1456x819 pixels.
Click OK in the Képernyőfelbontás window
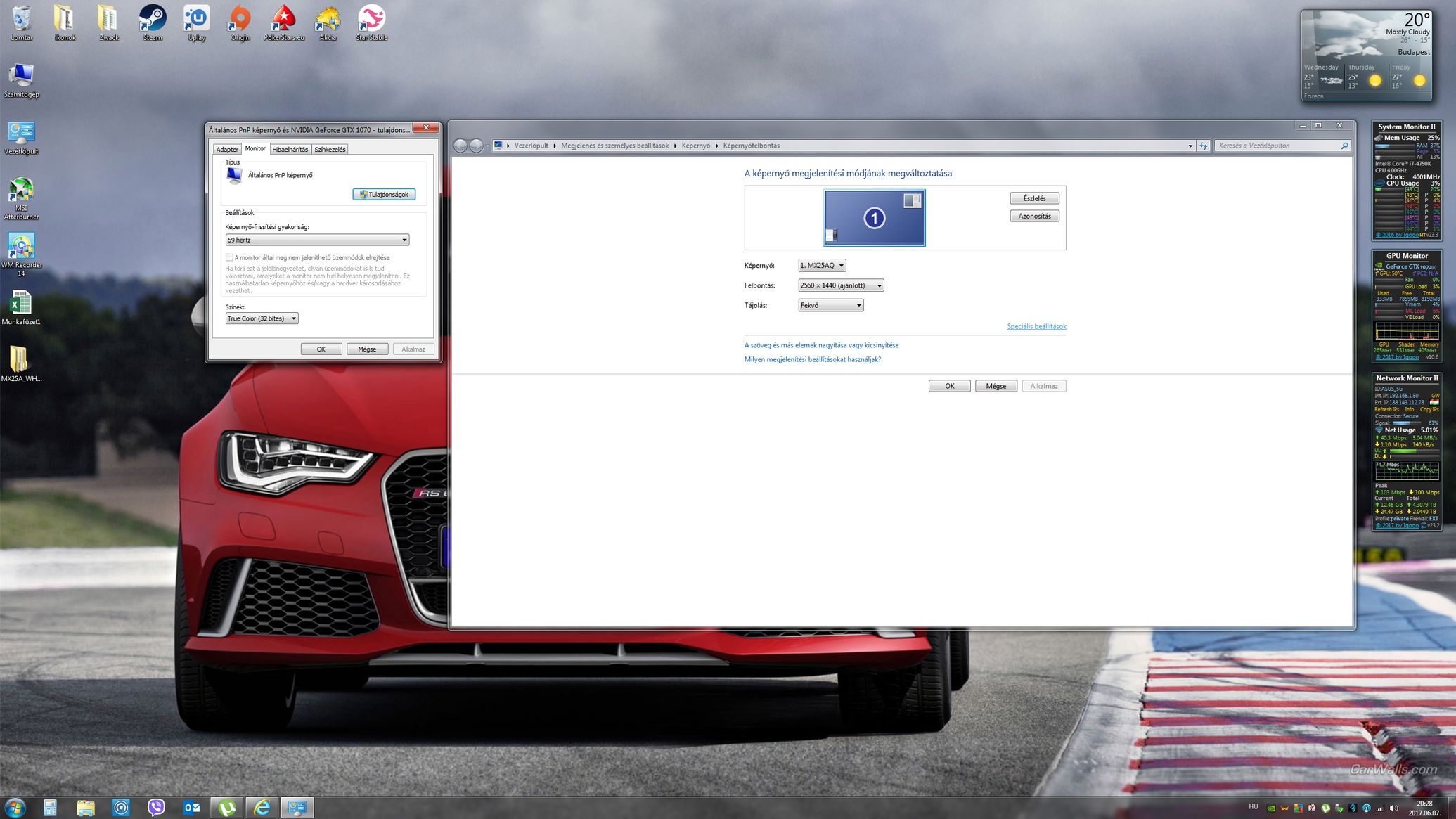[x=949, y=386]
